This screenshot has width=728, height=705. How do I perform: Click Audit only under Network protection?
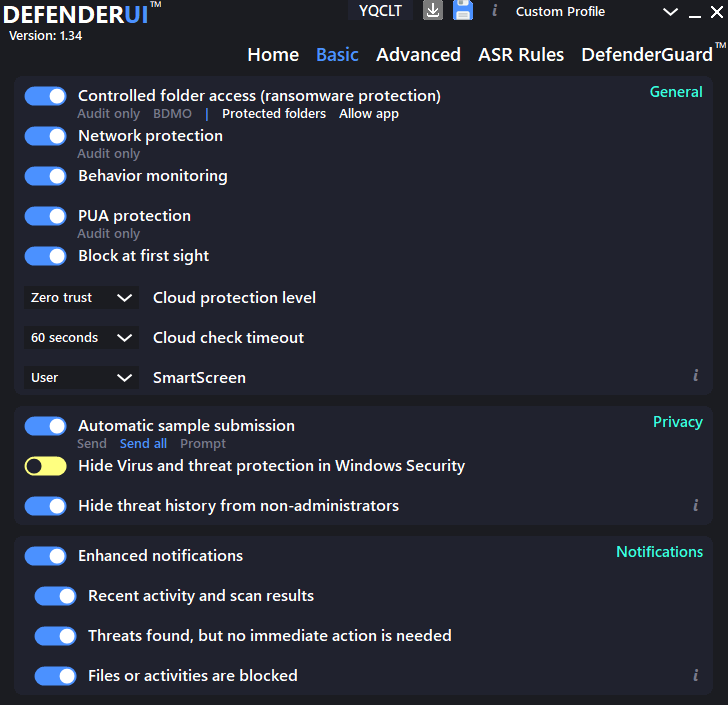point(109,154)
